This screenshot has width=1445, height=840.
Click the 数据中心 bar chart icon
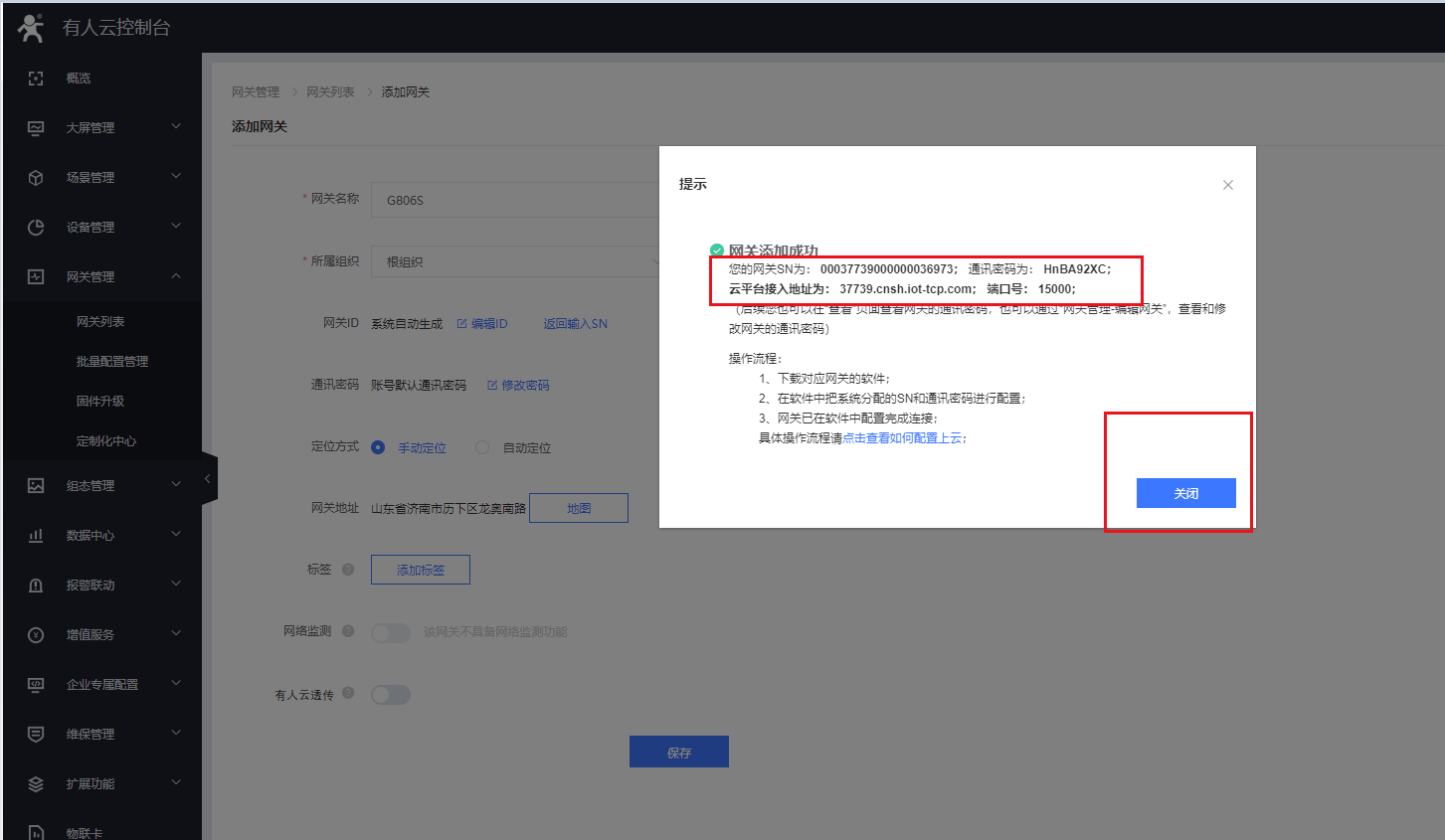[36, 536]
